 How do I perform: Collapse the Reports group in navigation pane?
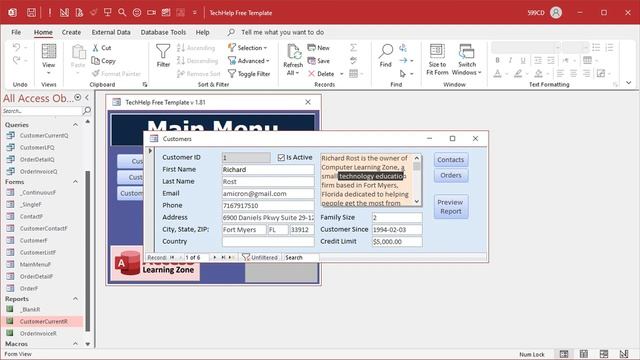pos(76,299)
